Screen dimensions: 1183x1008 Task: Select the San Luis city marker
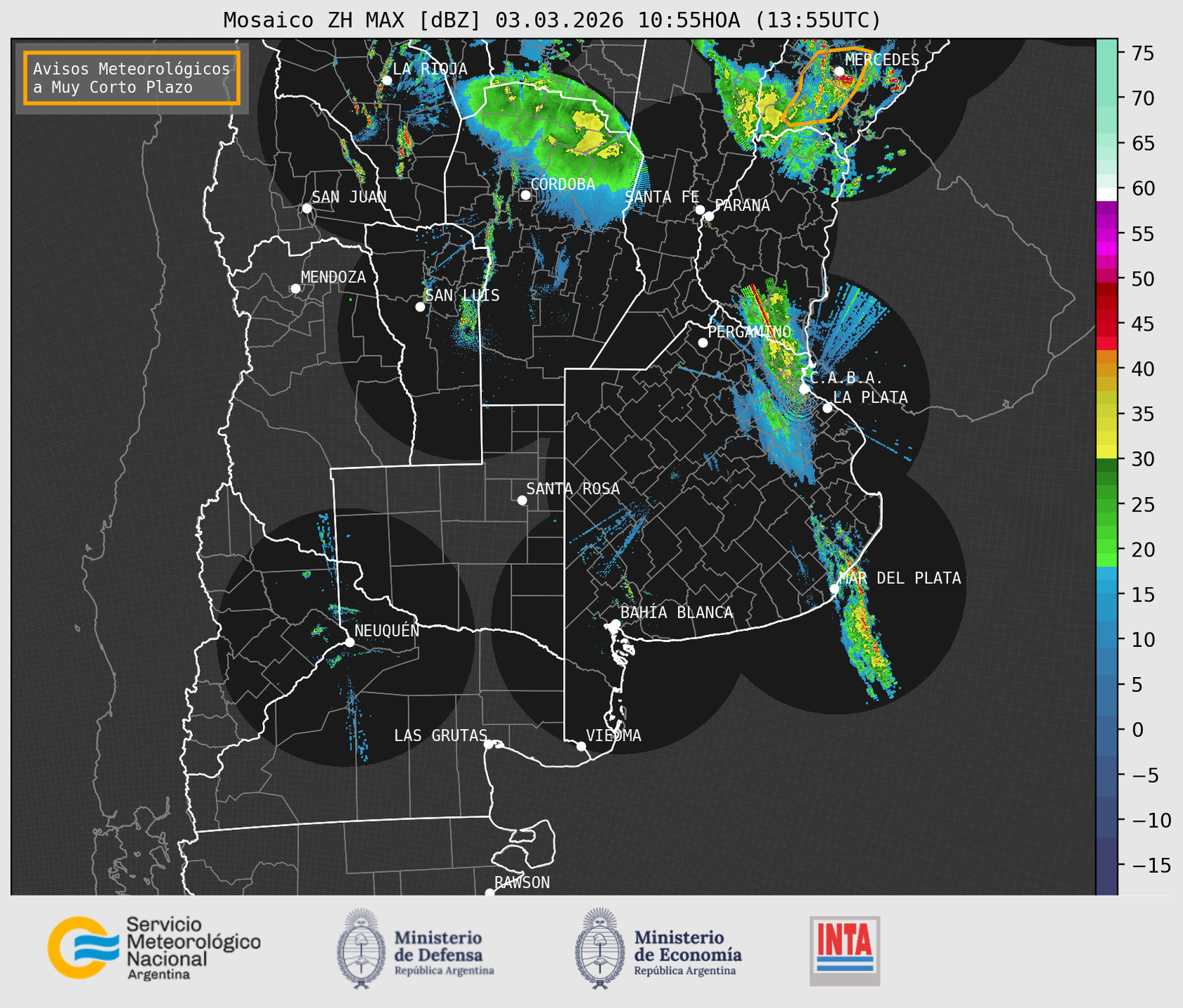(x=420, y=306)
